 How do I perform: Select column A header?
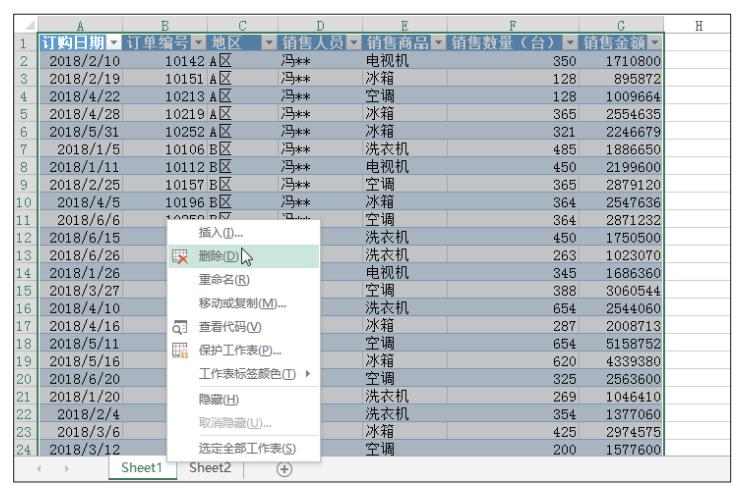click(80, 25)
